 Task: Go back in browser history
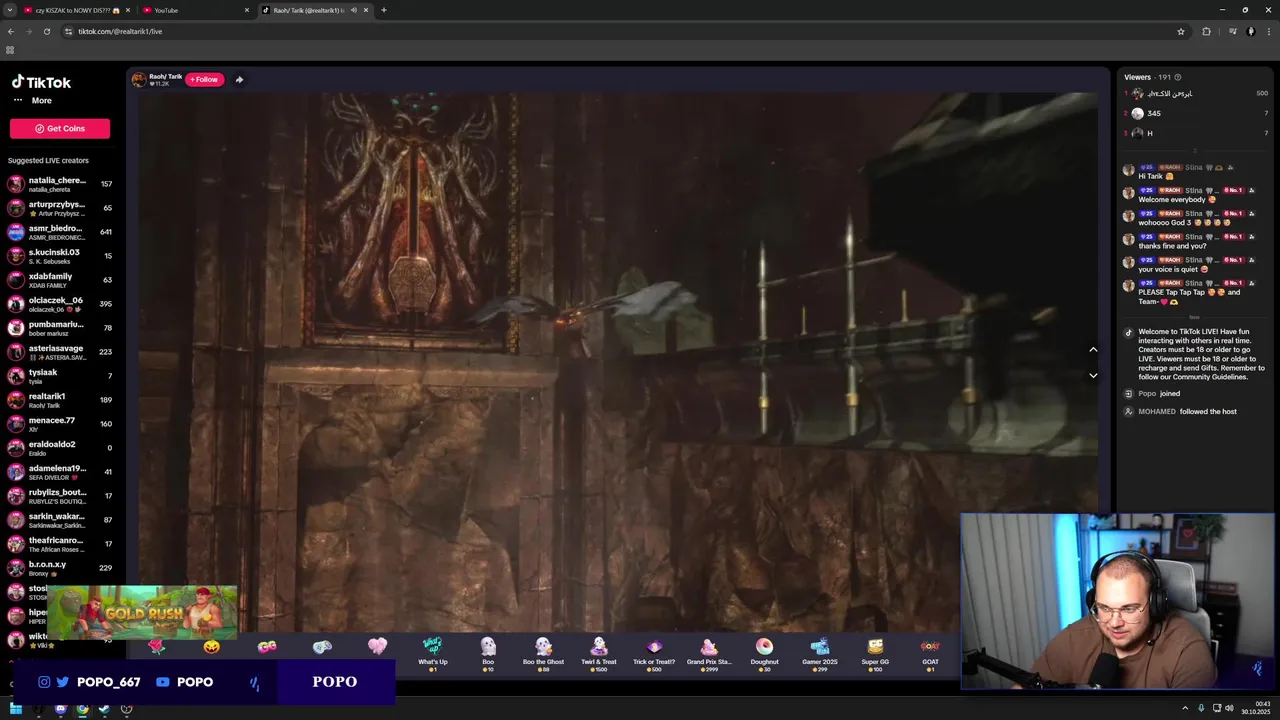[11, 31]
